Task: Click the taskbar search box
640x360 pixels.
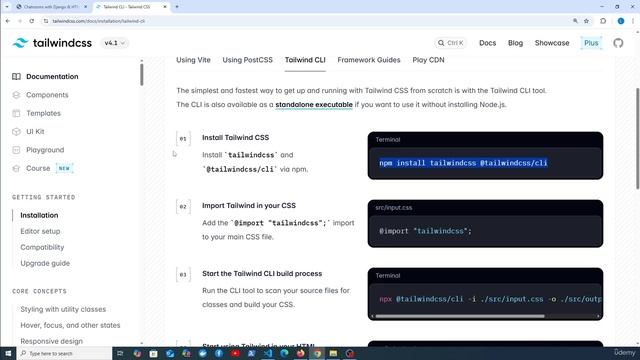Action: tap(64, 353)
